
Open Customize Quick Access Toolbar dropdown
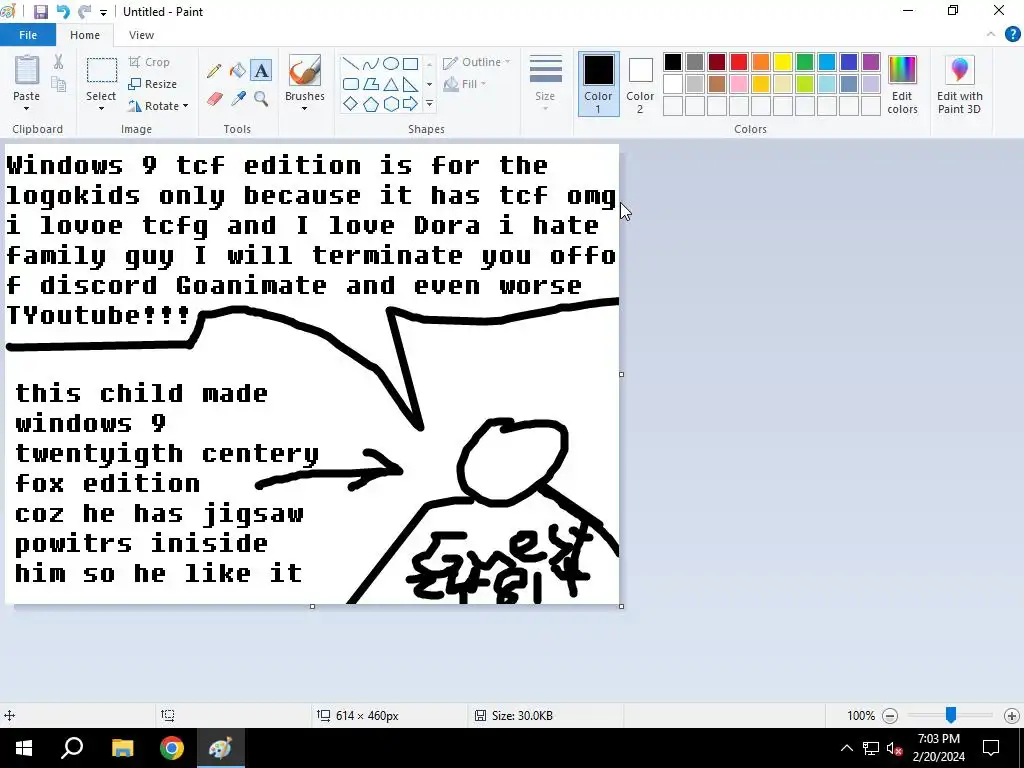(x=103, y=12)
